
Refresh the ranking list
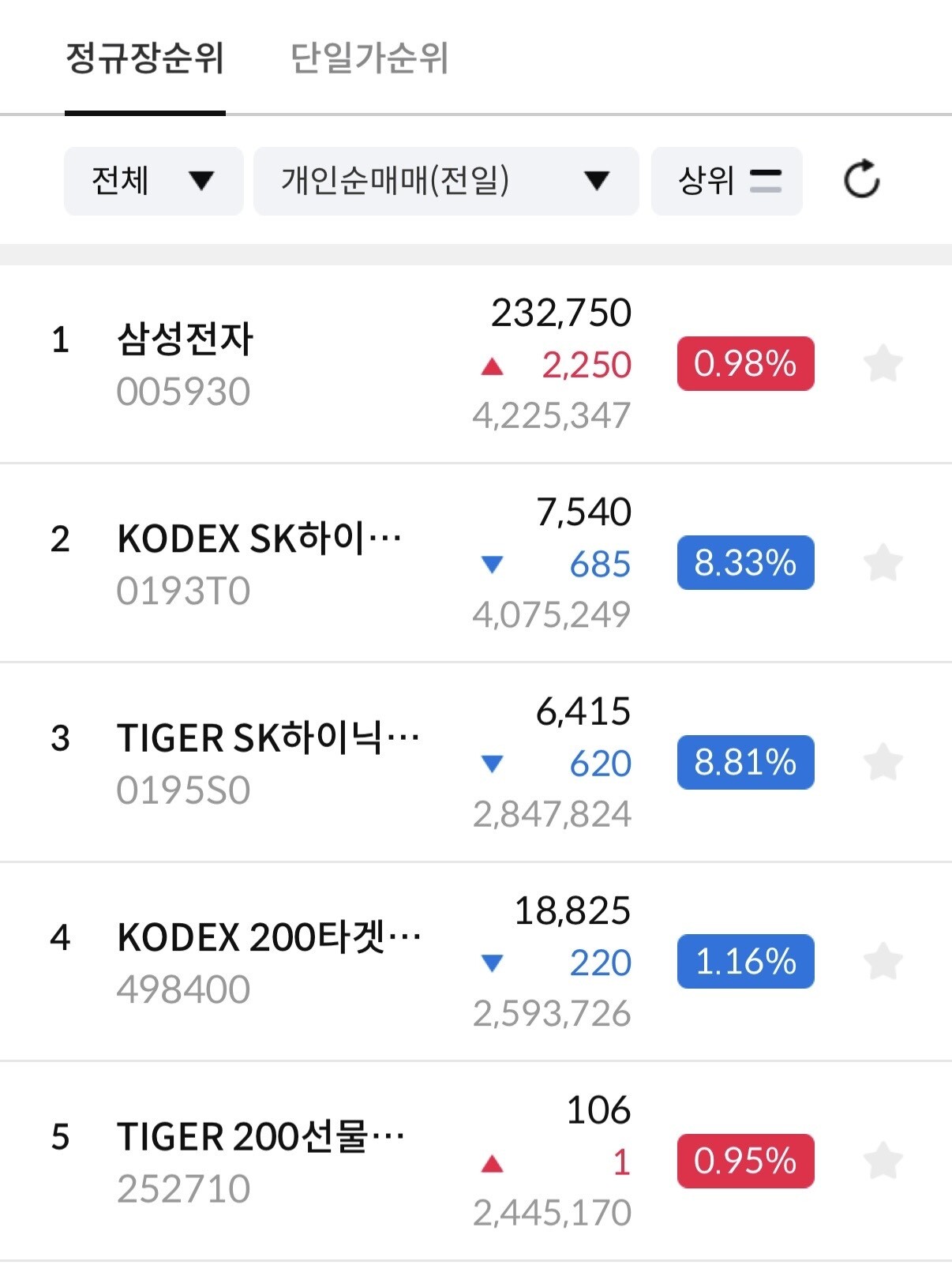coord(861,180)
